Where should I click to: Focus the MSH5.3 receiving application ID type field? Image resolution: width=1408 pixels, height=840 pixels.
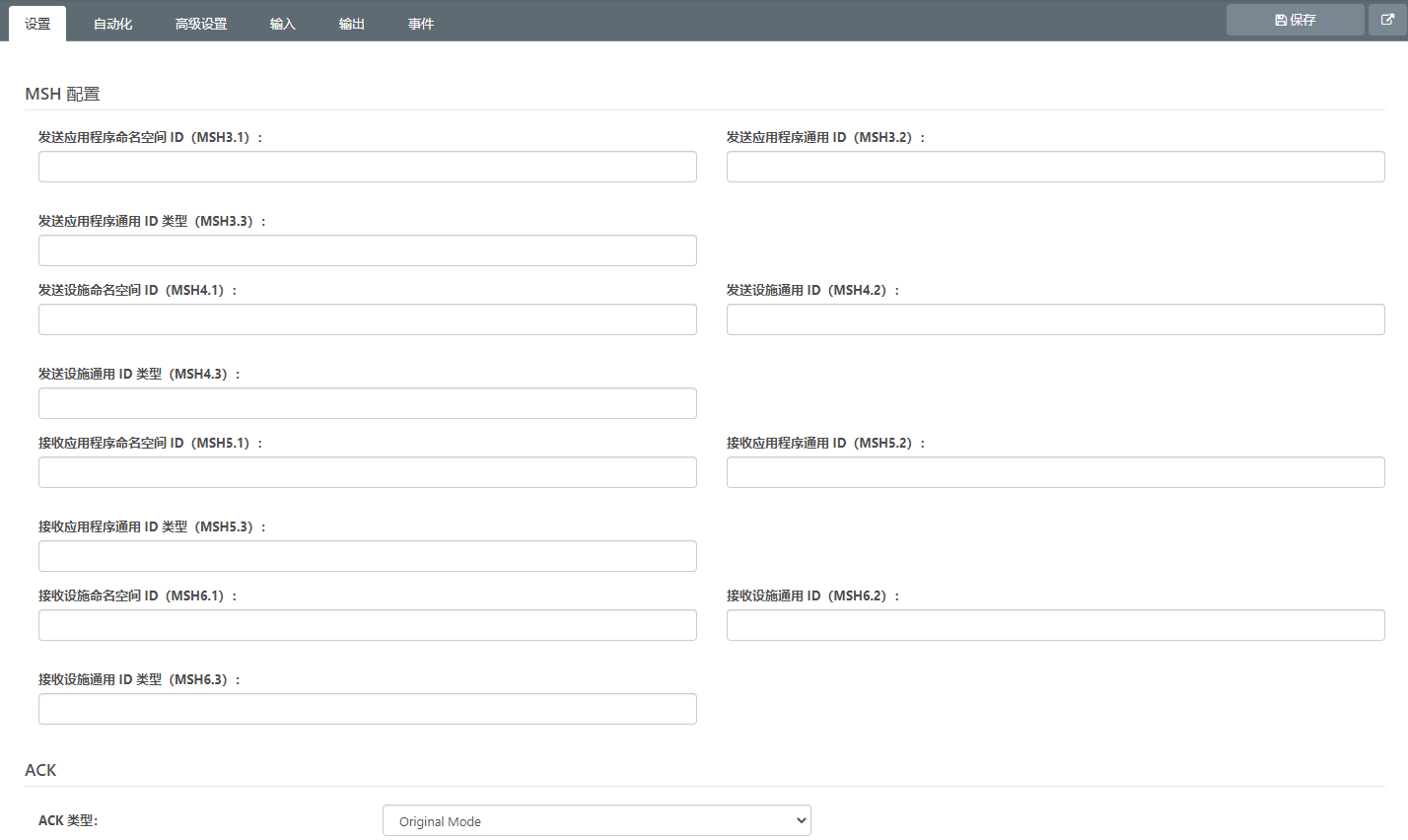368,556
